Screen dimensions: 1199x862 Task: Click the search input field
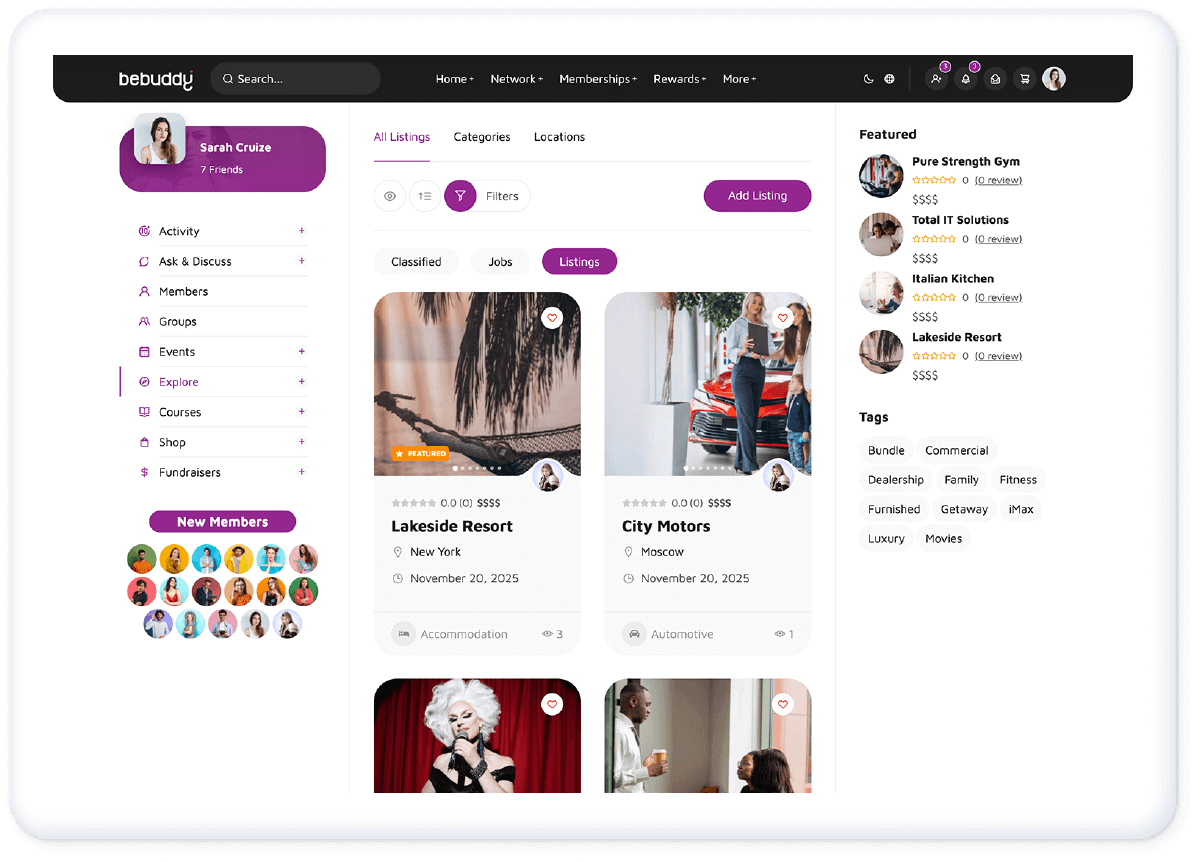pyautogui.click(x=300, y=79)
